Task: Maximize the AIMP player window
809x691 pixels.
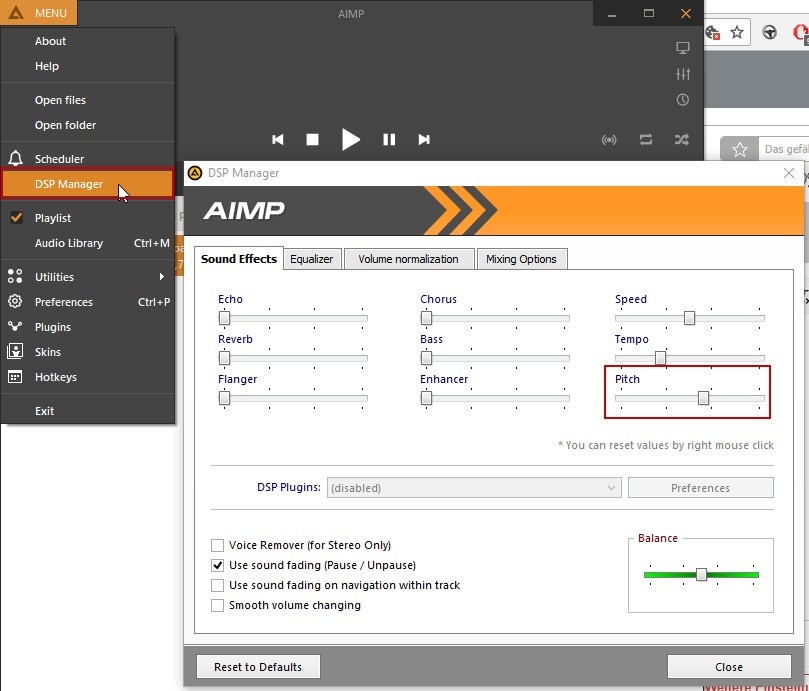Action: click(x=649, y=13)
